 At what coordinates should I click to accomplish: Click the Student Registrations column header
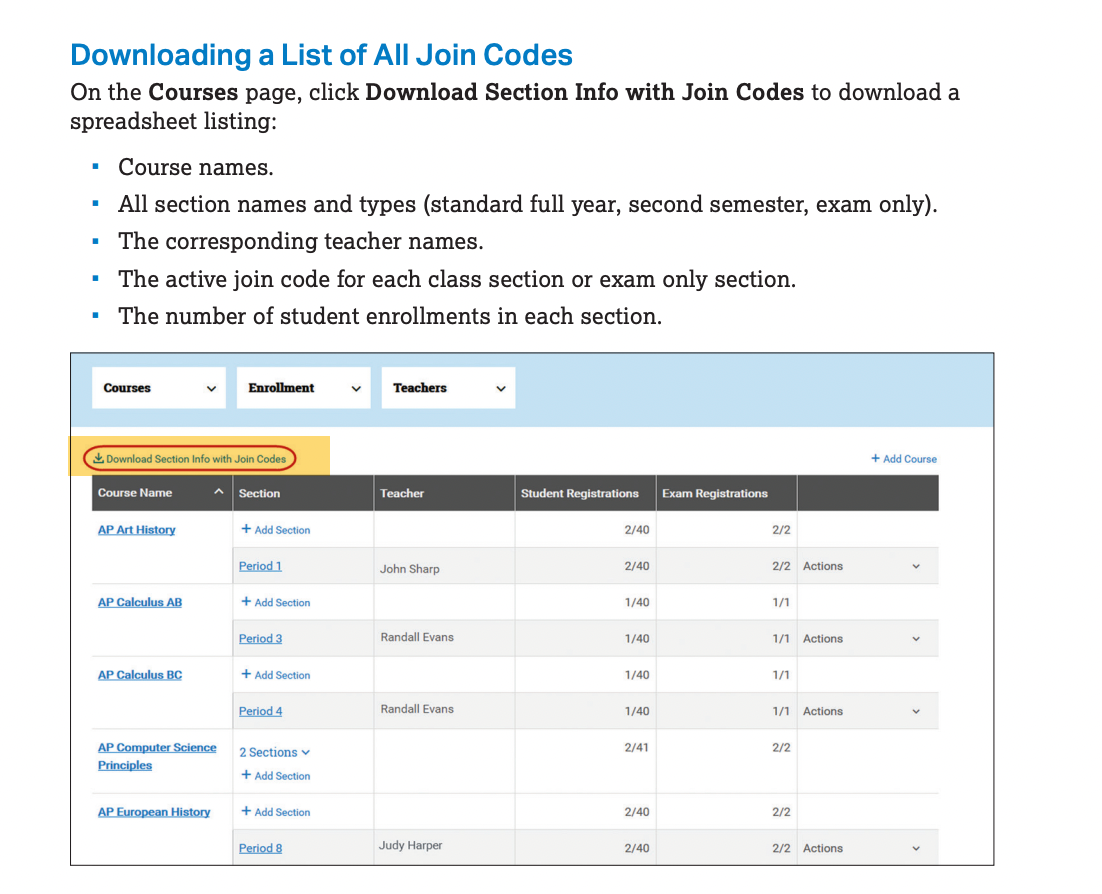tap(579, 493)
